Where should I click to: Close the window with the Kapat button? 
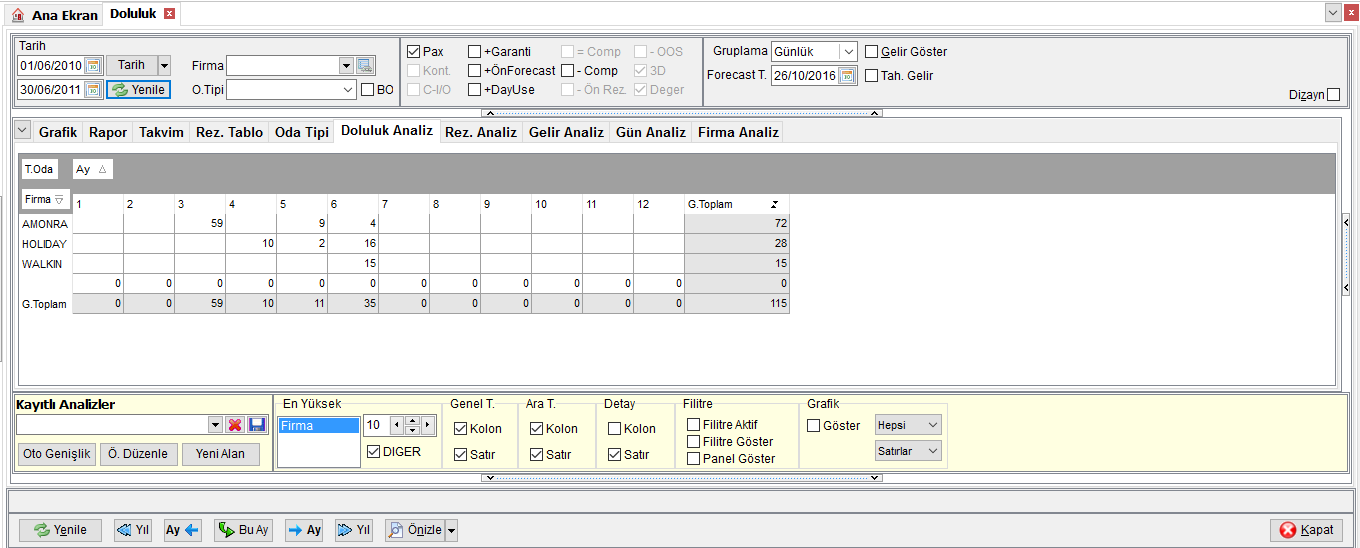pos(1306,530)
